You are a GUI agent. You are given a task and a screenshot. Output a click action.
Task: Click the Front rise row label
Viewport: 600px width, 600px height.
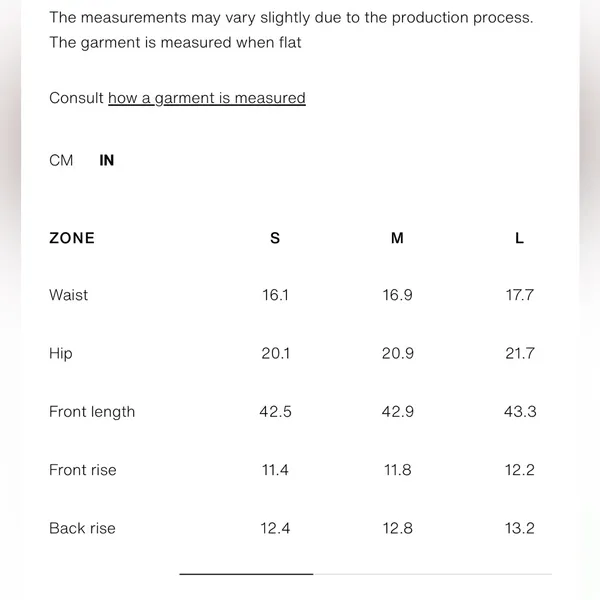pos(83,470)
